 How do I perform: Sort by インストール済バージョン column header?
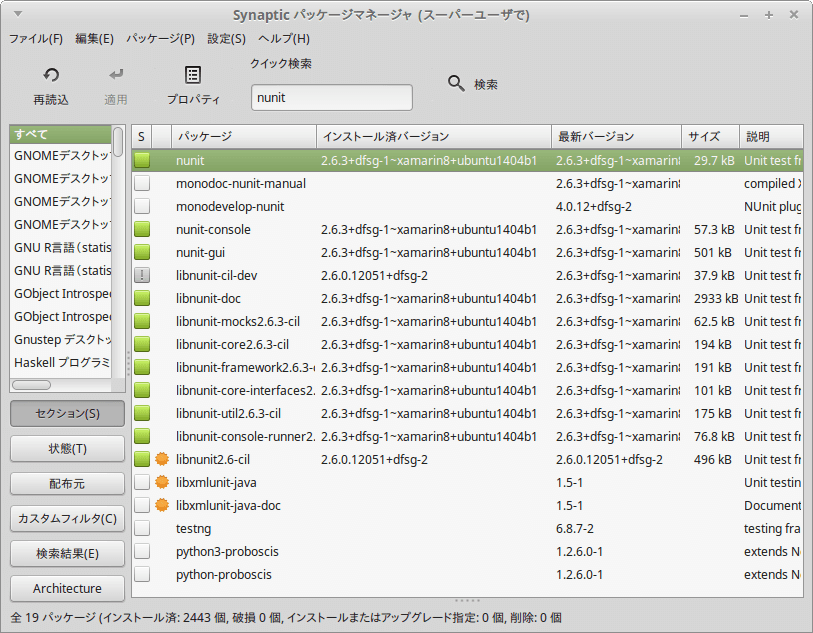tap(434, 137)
